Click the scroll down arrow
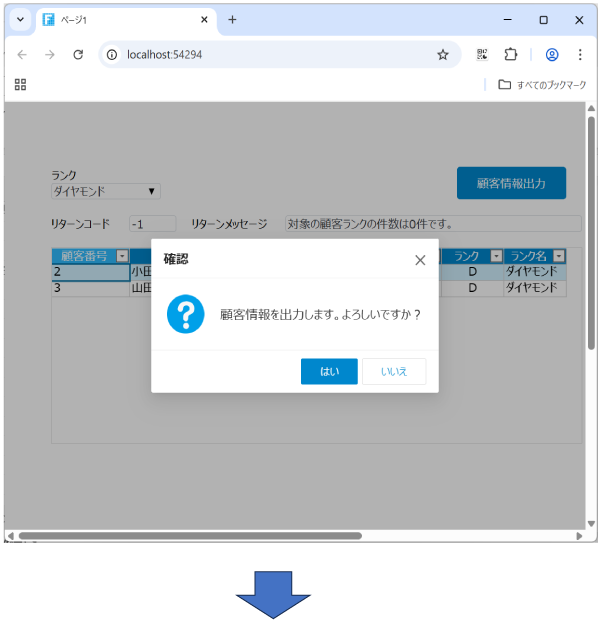 [591, 524]
